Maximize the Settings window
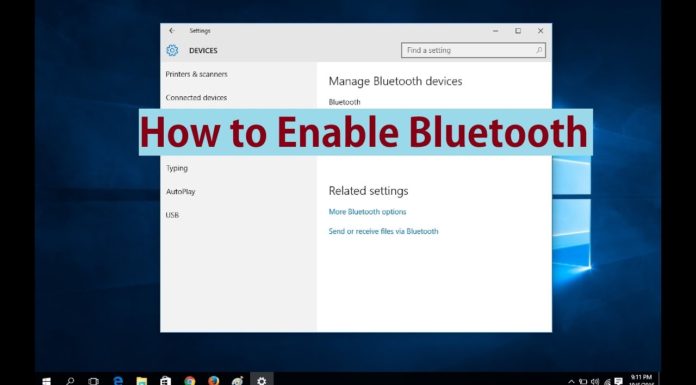 (518, 31)
